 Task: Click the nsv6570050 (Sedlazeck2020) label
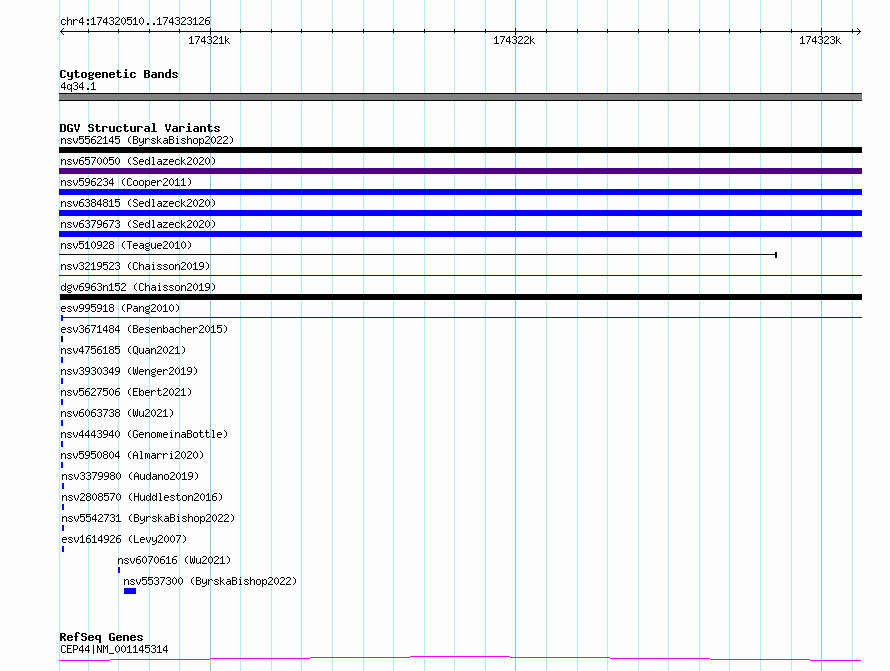tap(138, 161)
